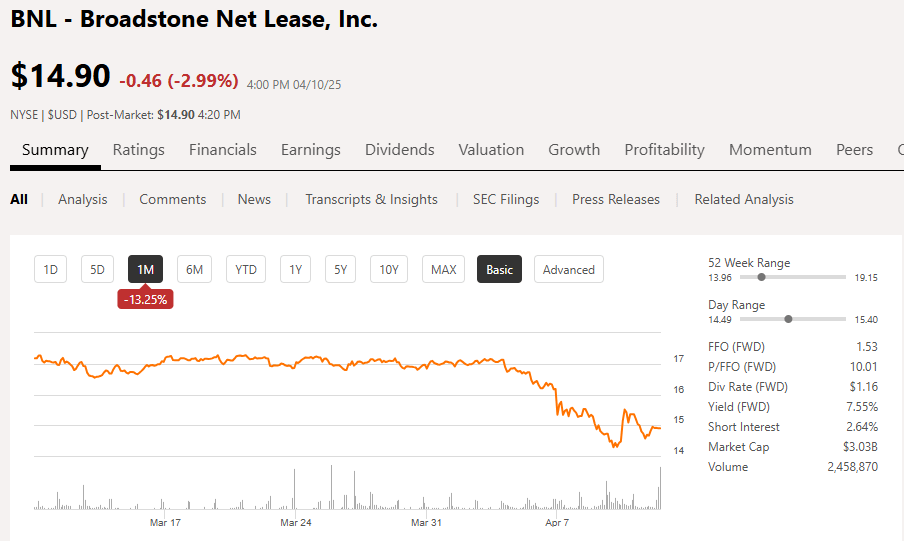
Task: Open the Financials tab
Action: click(222, 150)
